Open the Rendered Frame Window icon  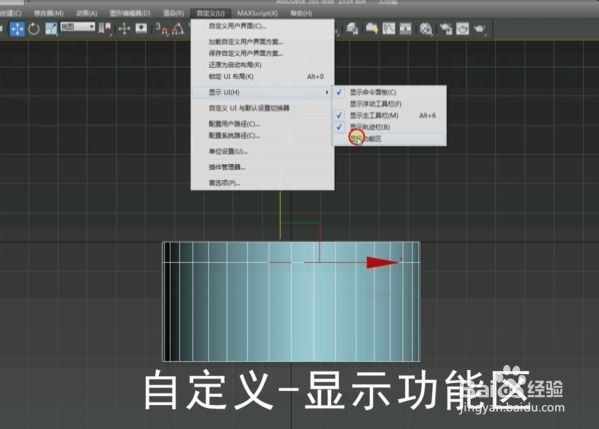click(x=462, y=29)
